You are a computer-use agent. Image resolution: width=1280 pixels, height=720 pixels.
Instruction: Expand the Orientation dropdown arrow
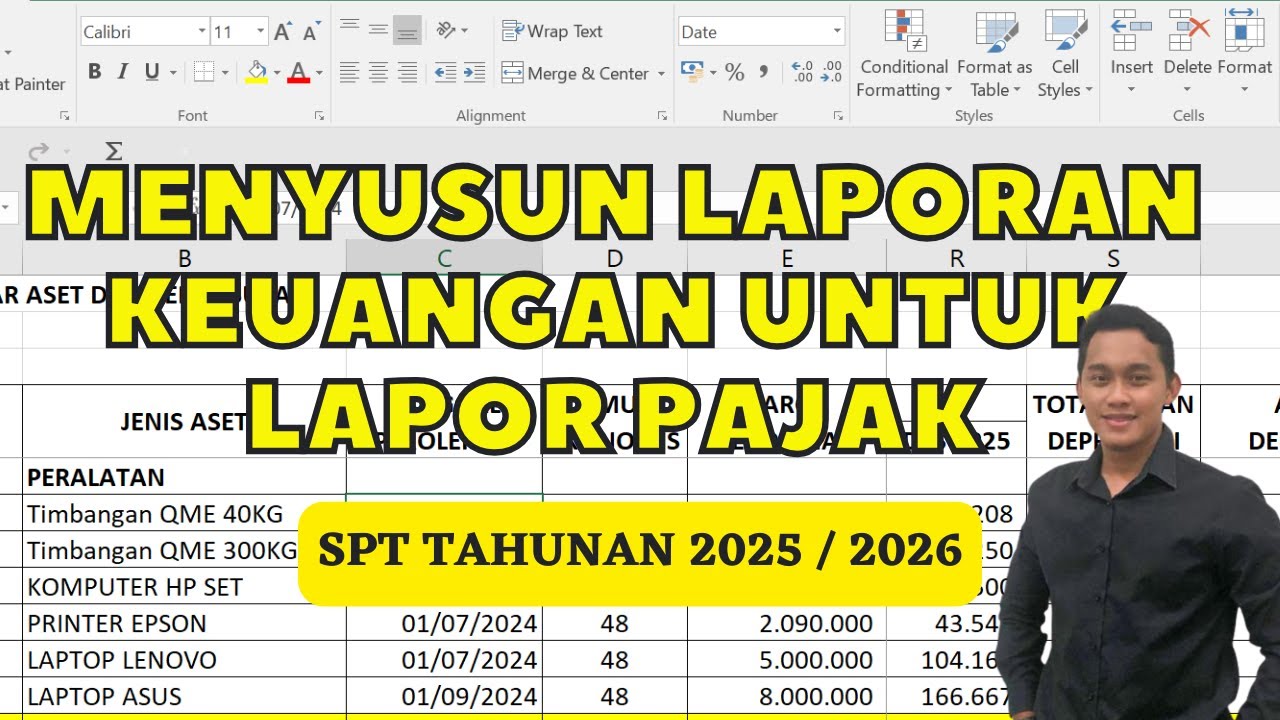(x=465, y=32)
